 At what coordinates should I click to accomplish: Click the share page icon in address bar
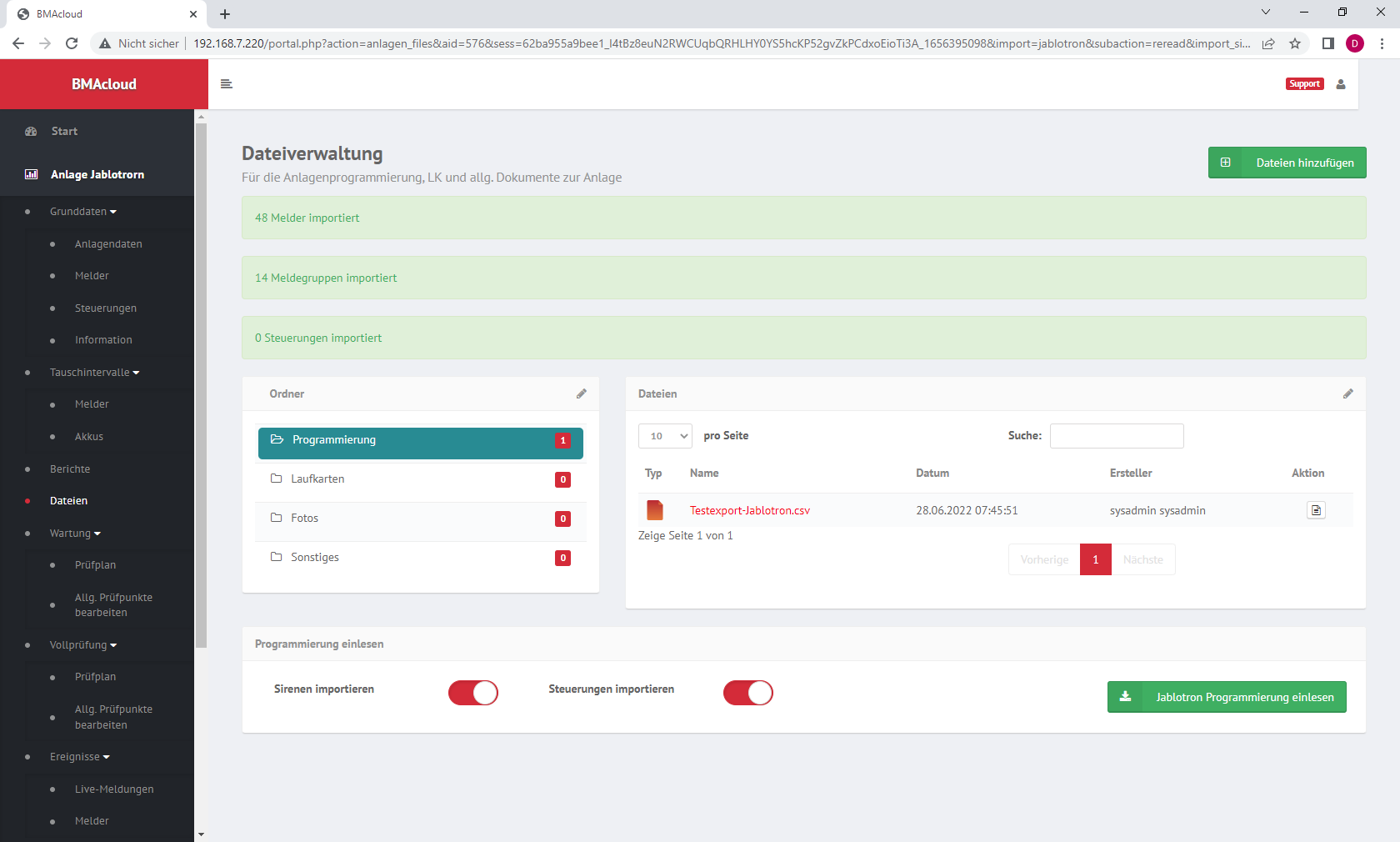tap(1268, 43)
